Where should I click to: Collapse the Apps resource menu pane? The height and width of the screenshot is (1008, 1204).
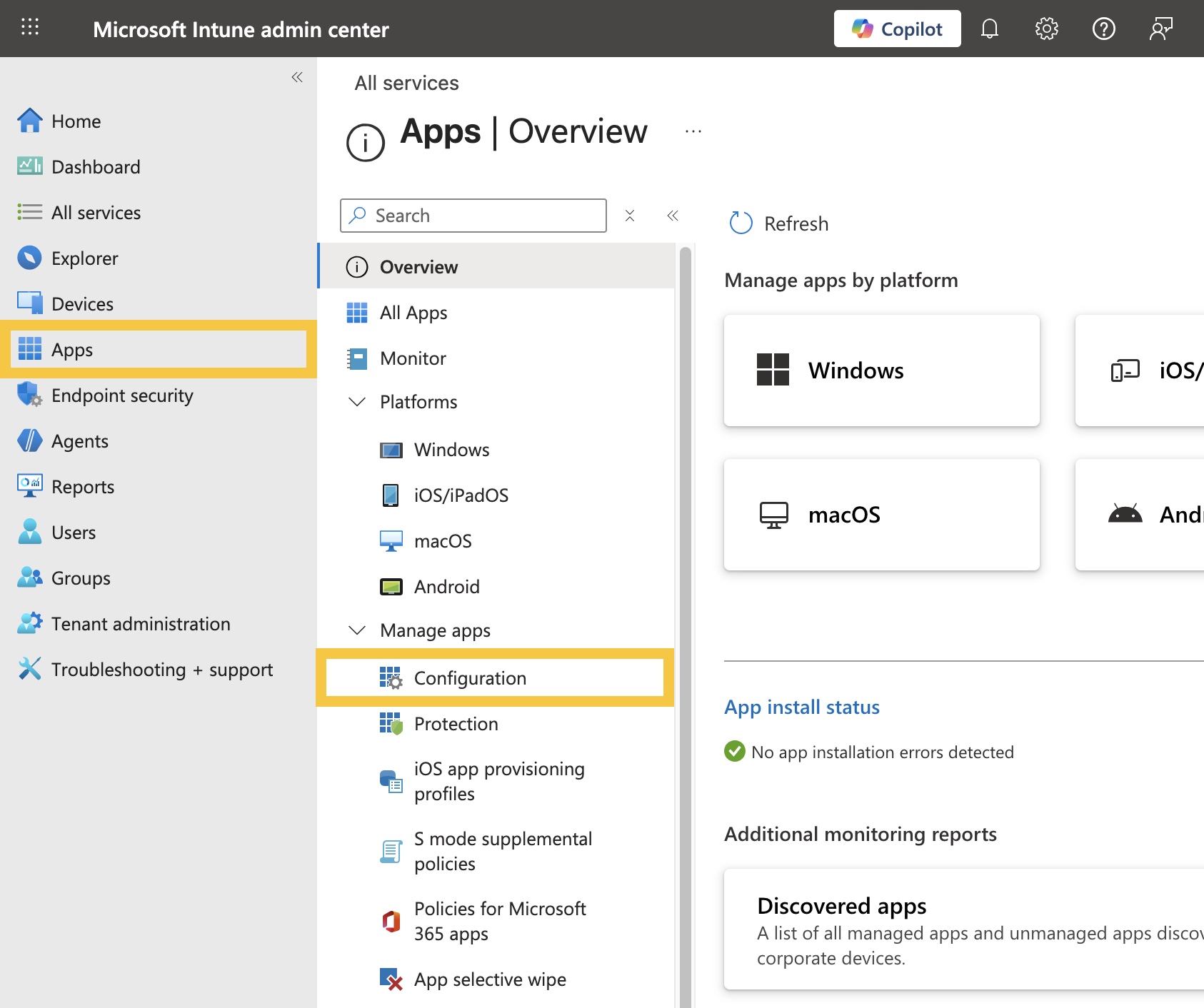(673, 216)
